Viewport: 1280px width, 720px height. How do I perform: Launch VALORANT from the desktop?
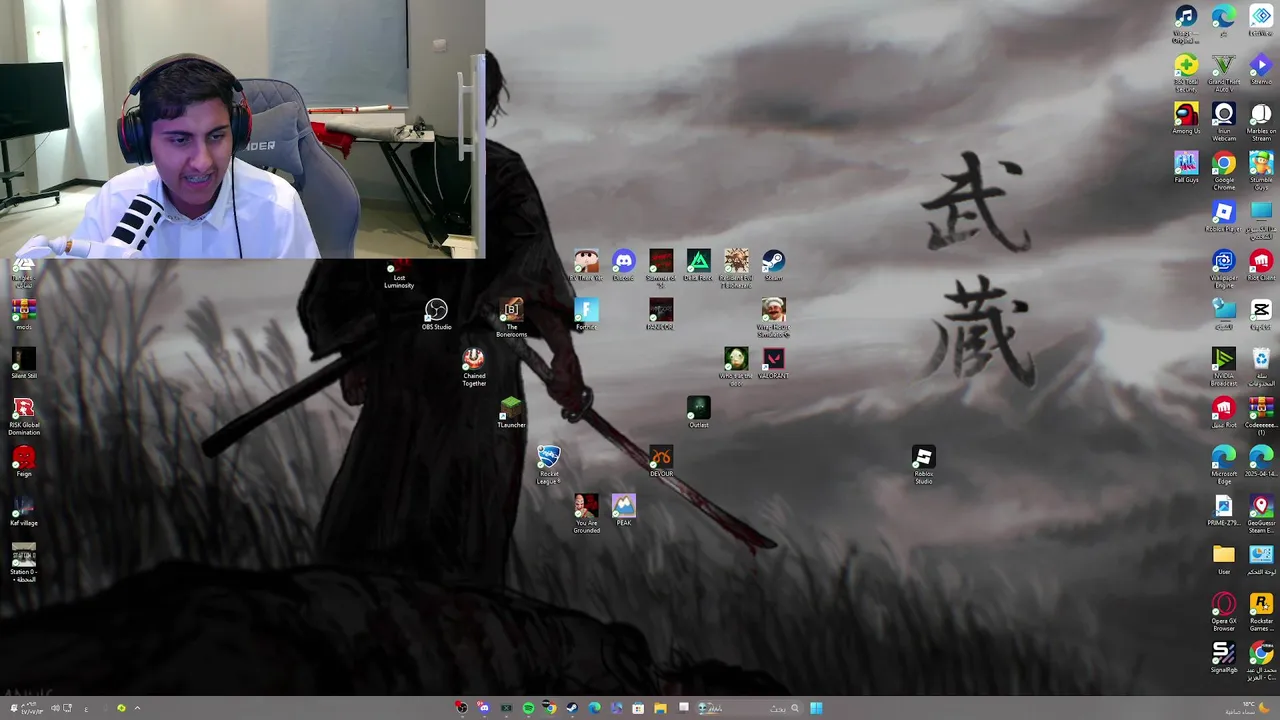click(773, 363)
